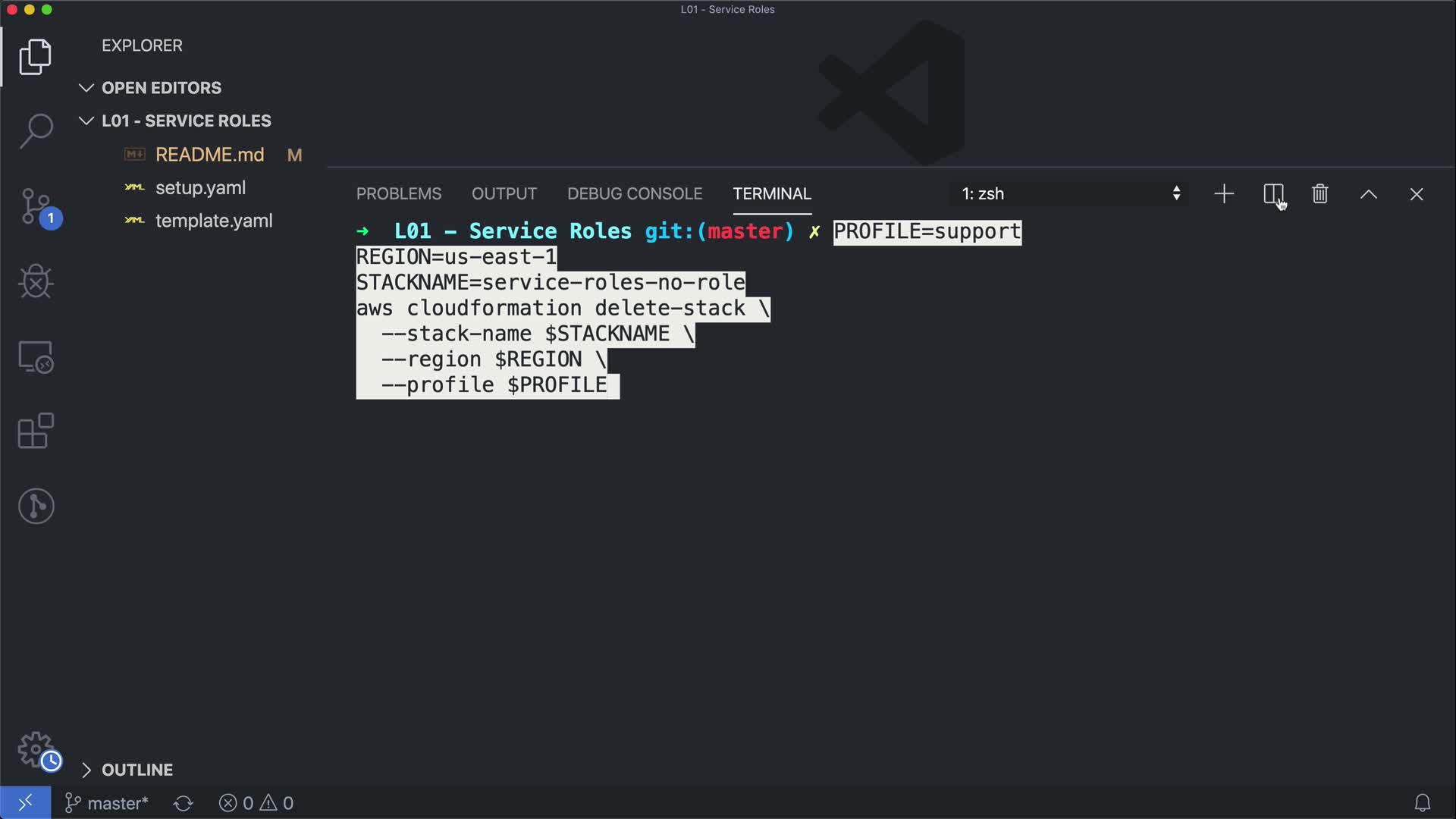The width and height of the screenshot is (1456, 819).
Task: Open the Manage settings gear
Action: tap(36, 750)
